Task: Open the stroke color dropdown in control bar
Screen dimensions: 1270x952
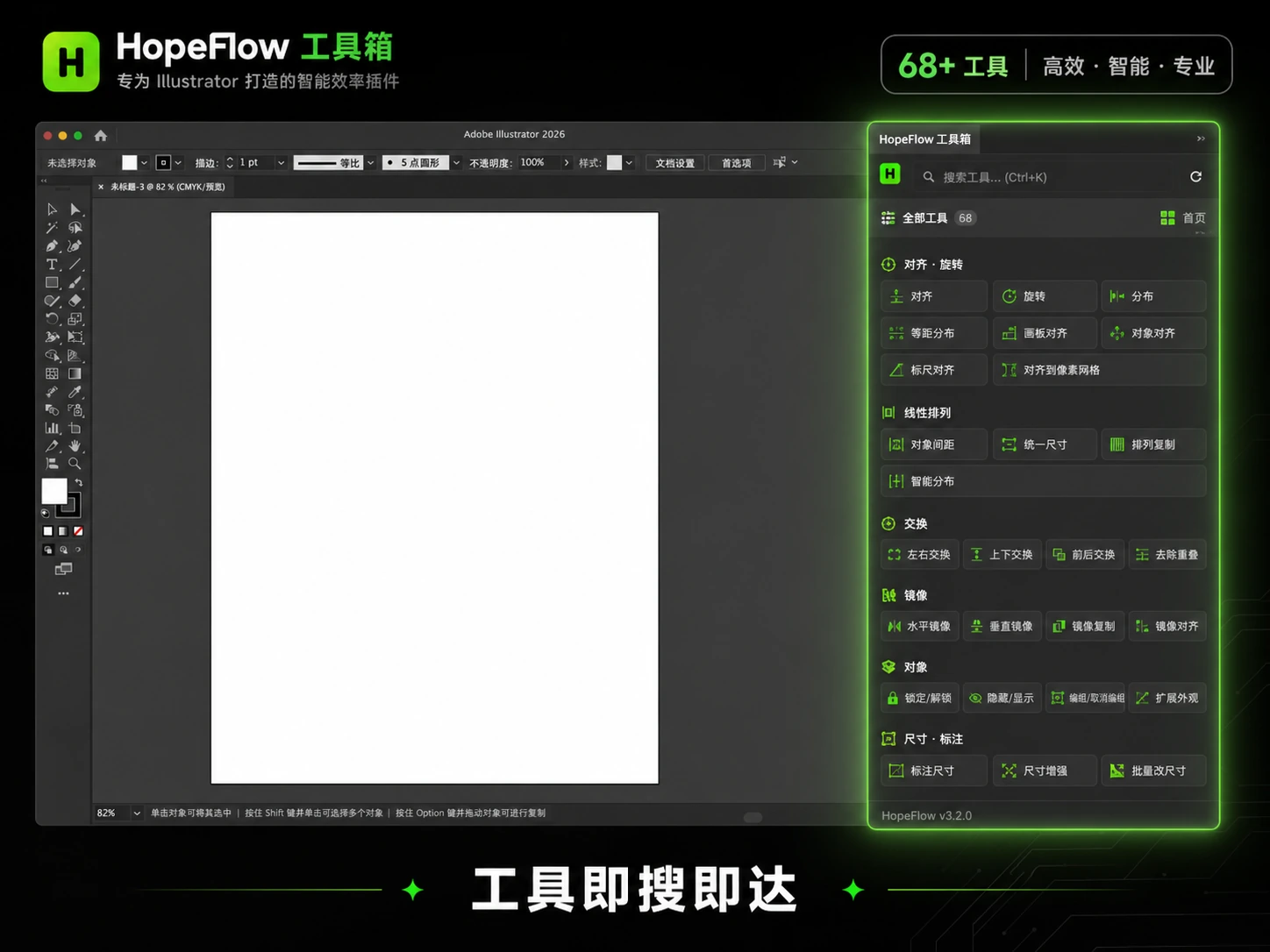Action: pyautogui.click(x=178, y=163)
